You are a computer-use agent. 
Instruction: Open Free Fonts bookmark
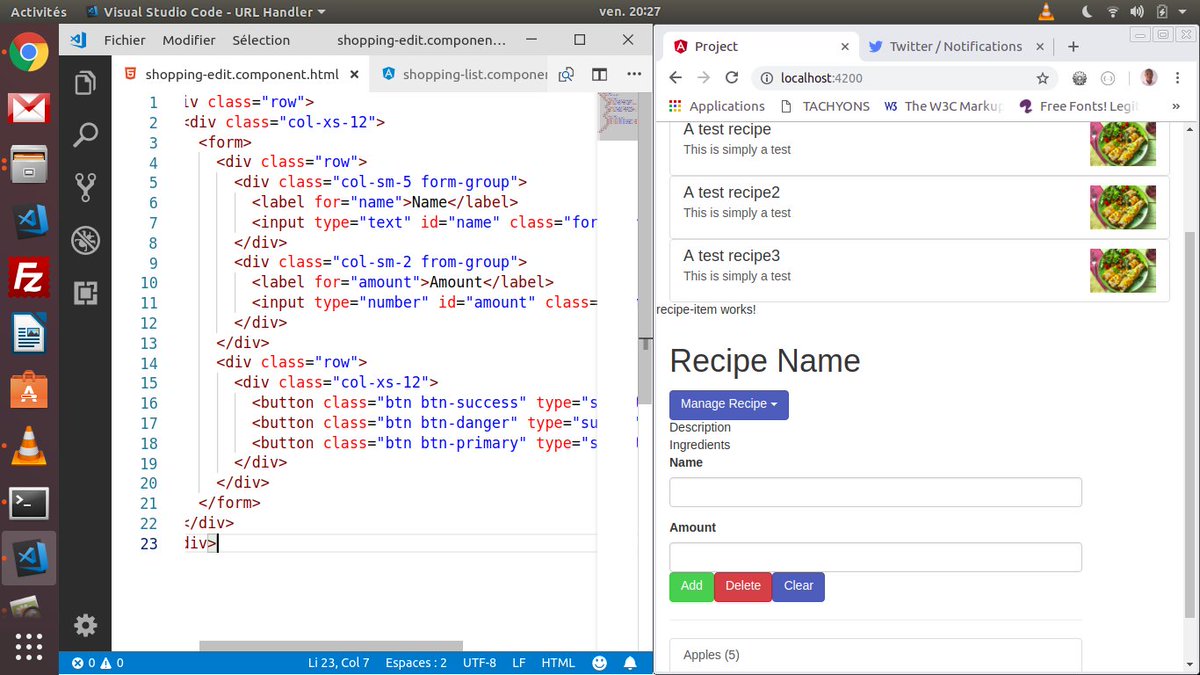coord(1080,106)
